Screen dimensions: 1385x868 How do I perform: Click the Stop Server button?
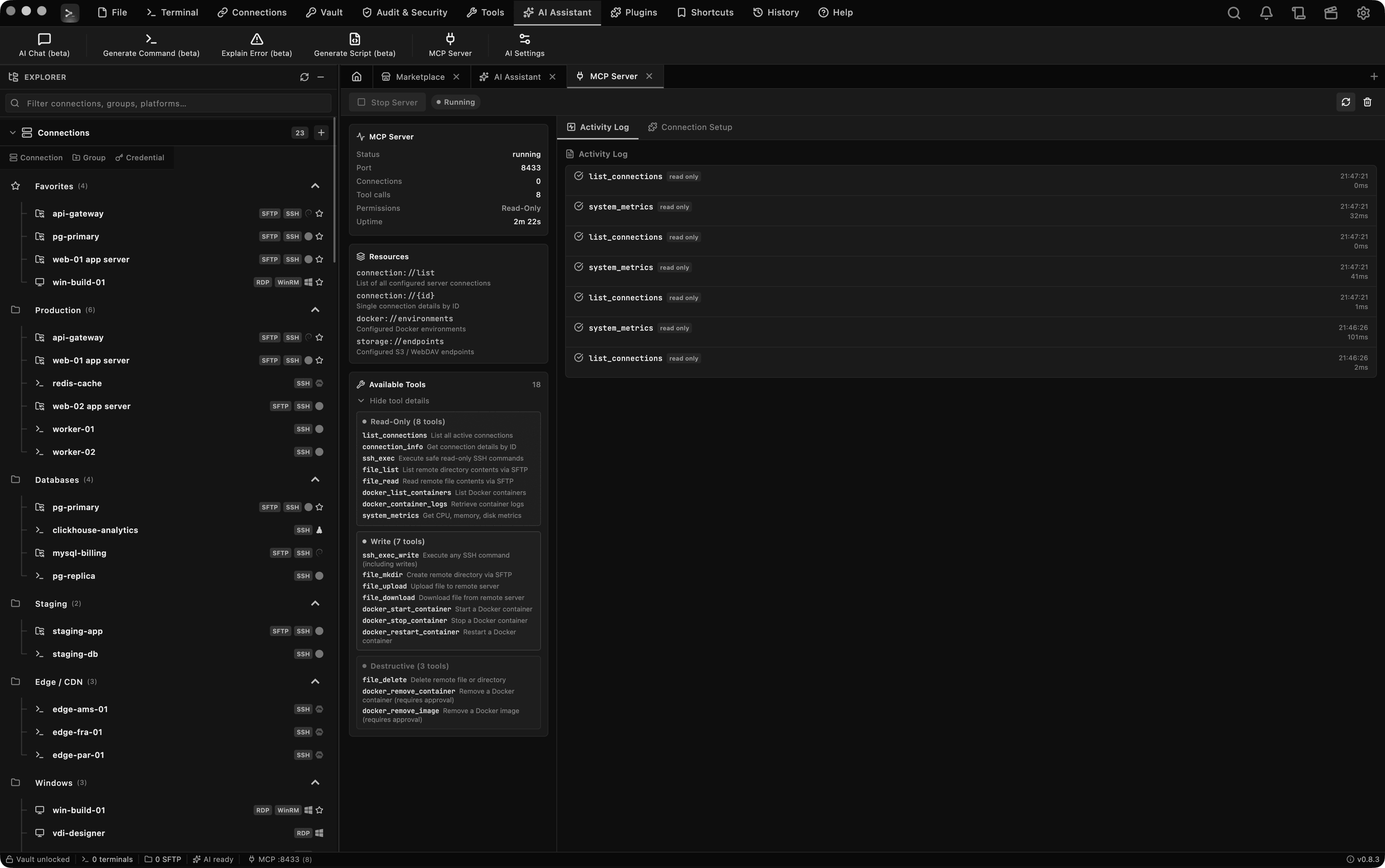[x=388, y=102]
